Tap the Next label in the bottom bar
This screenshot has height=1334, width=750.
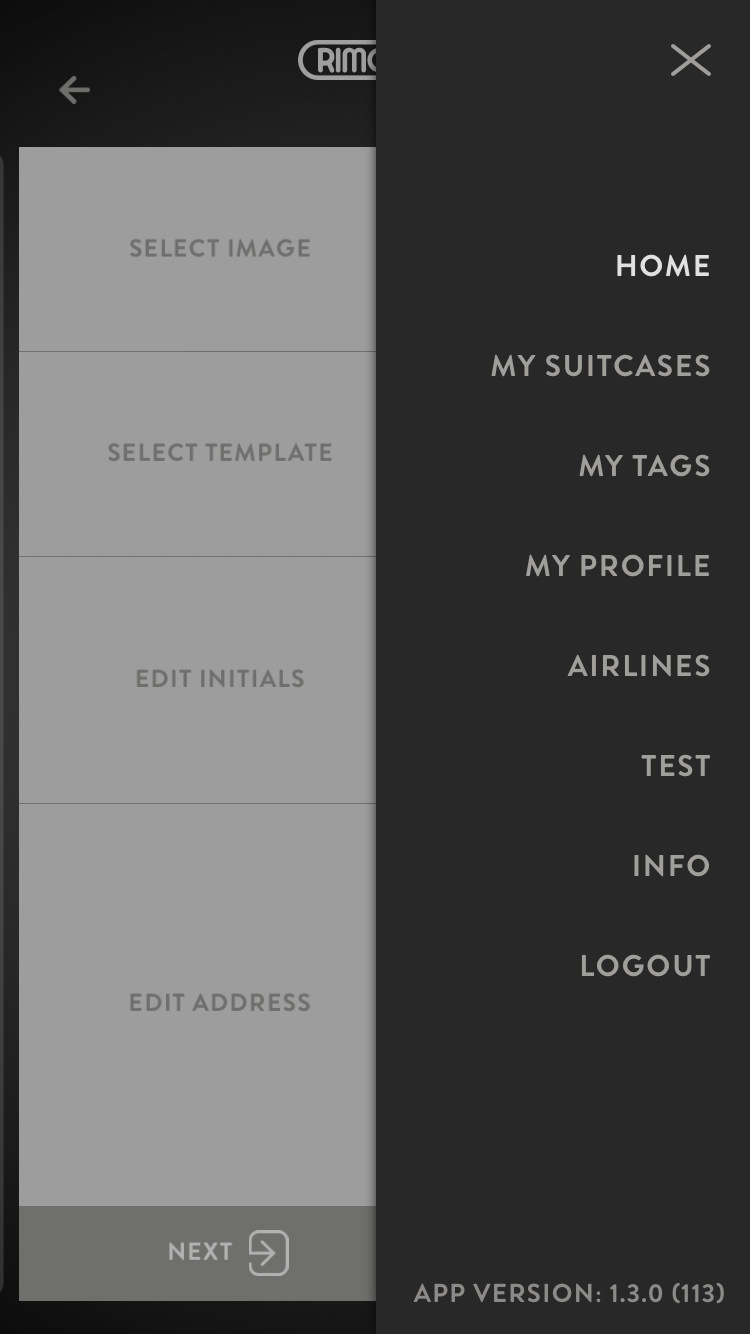tap(200, 1252)
